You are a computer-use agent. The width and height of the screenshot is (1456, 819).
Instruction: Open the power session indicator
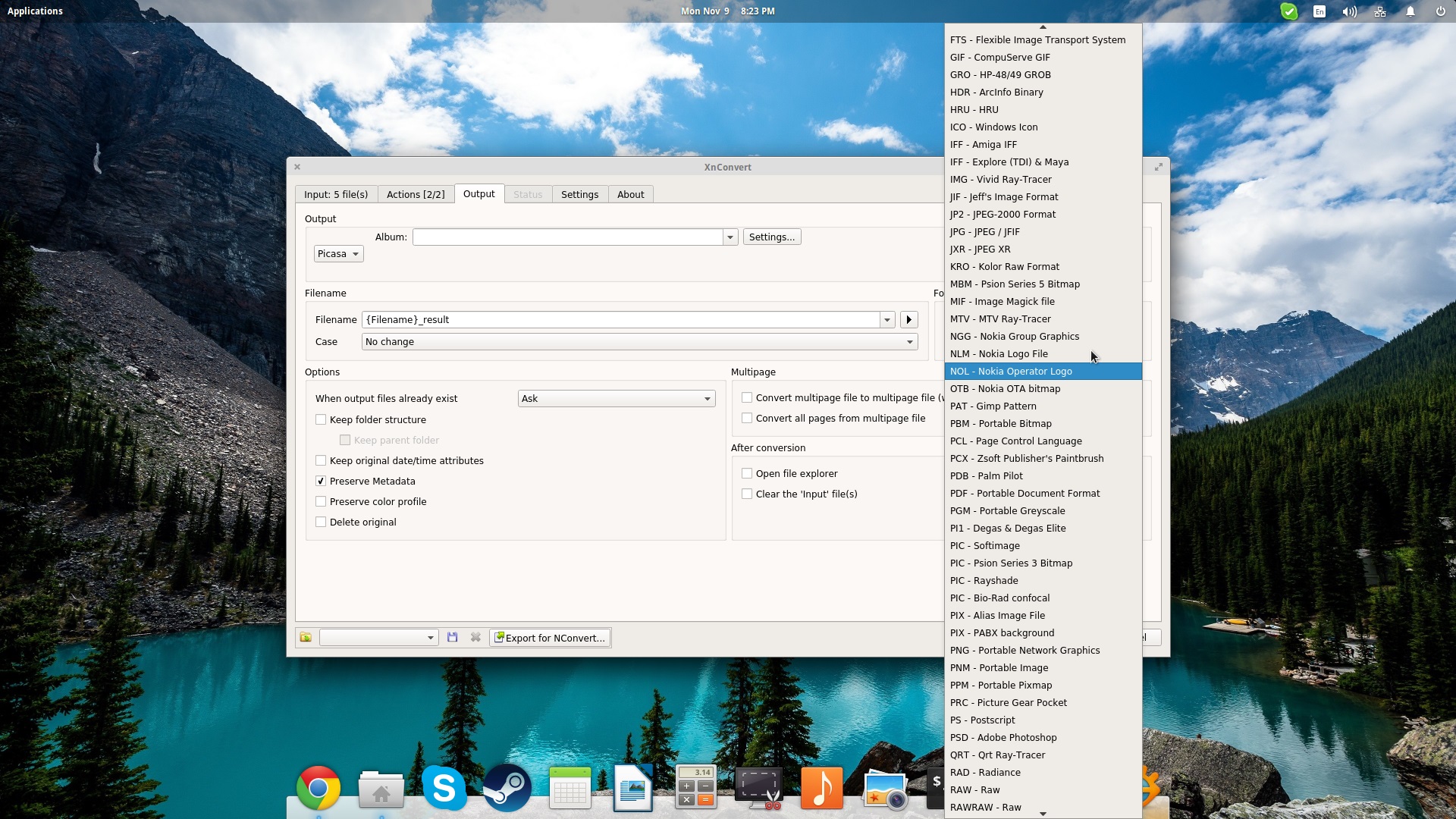(1440, 11)
